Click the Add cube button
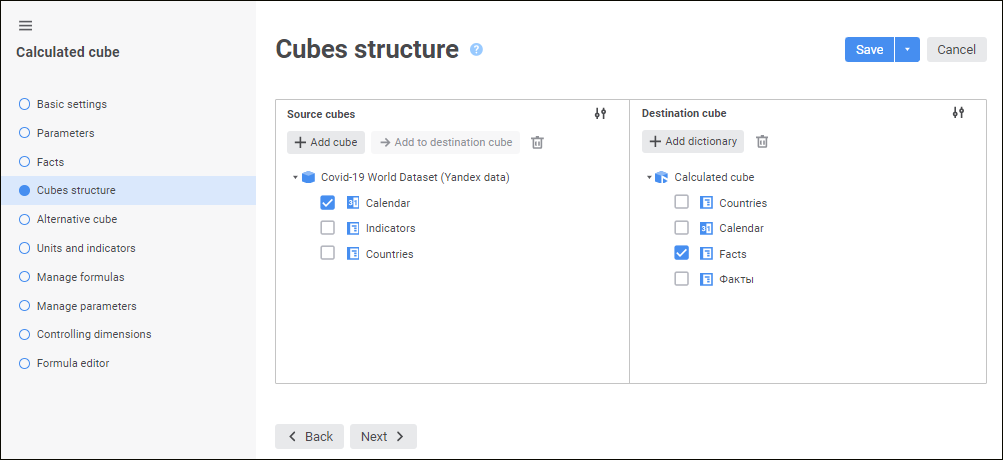 coord(326,142)
